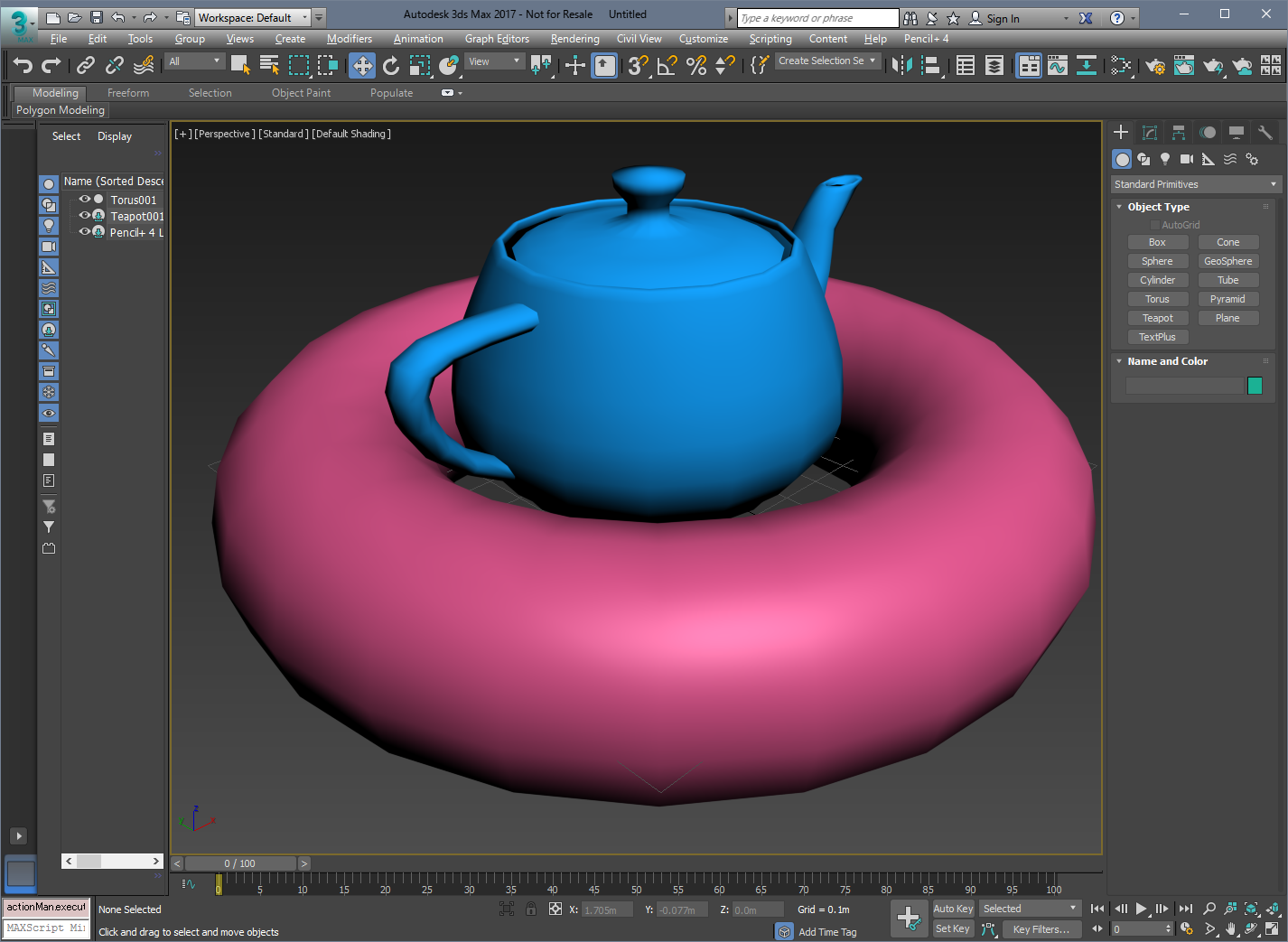This screenshot has height=942, width=1288.
Task: Switch to the Freeform ribbon tab
Action: click(128, 93)
